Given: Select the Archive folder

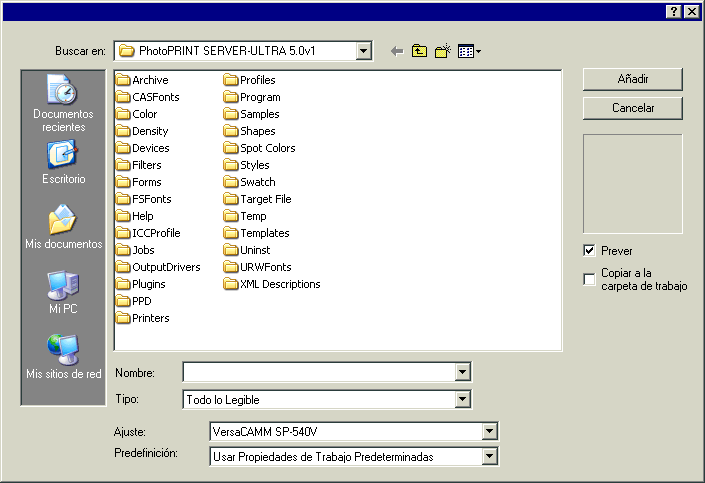Looking at the screenshot, I should (142, 80).
